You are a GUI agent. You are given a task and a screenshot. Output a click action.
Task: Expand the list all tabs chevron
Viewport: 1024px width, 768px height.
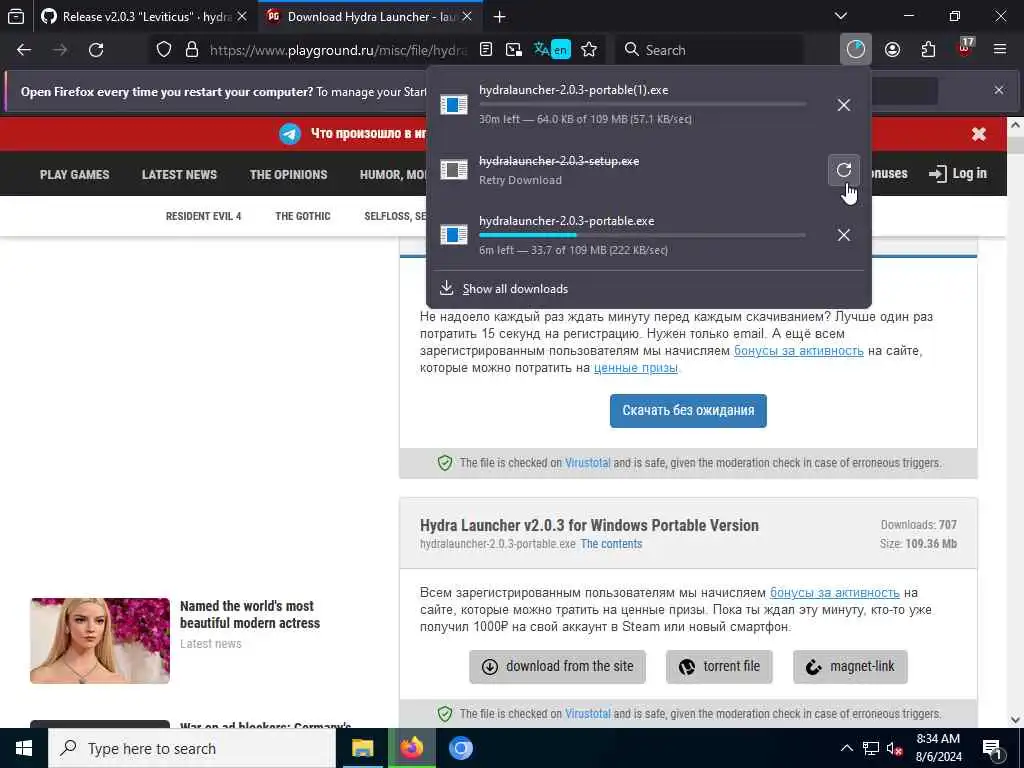pyautogui.click(x=841, y=16)
